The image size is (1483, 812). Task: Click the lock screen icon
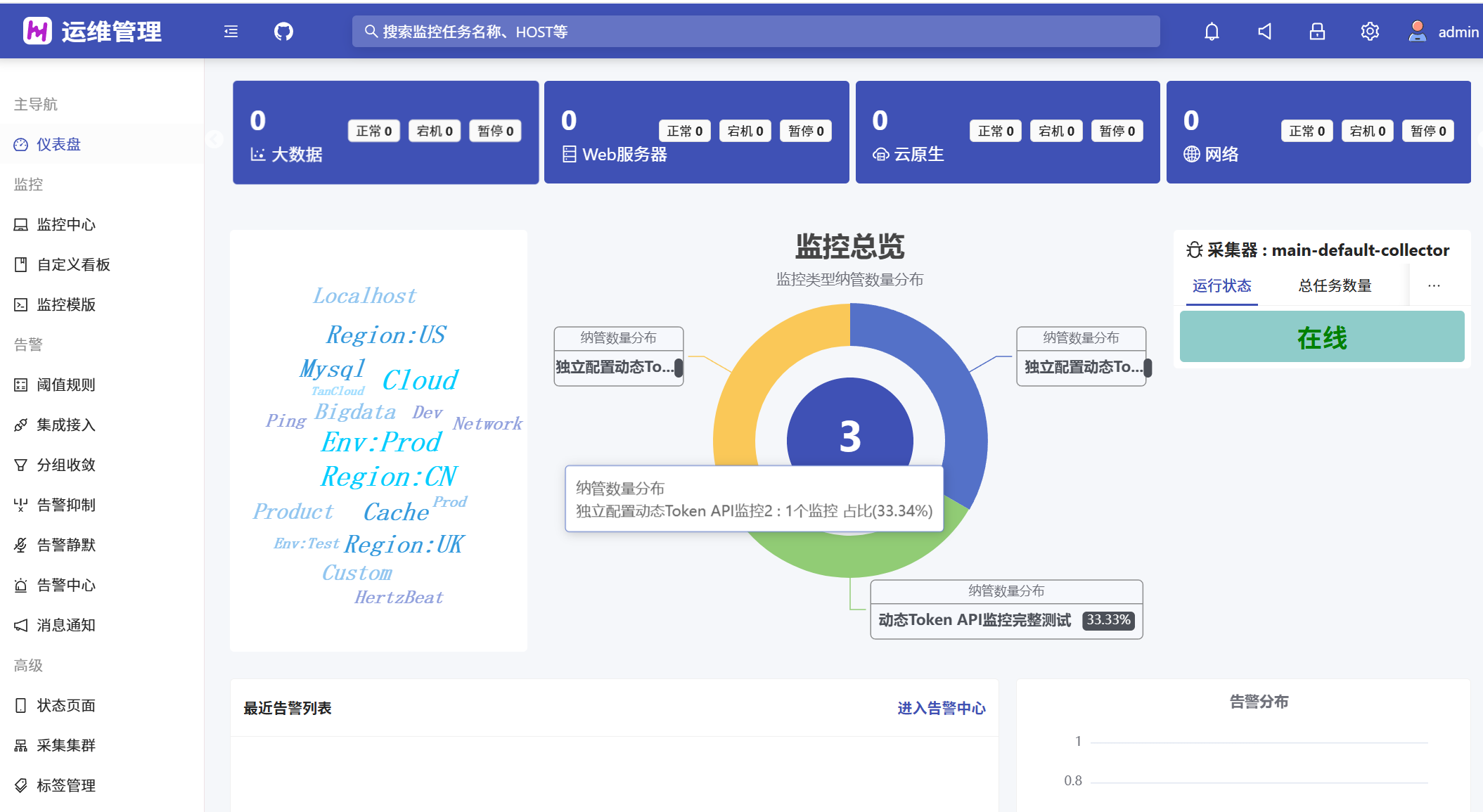(x=1317, y=32)
